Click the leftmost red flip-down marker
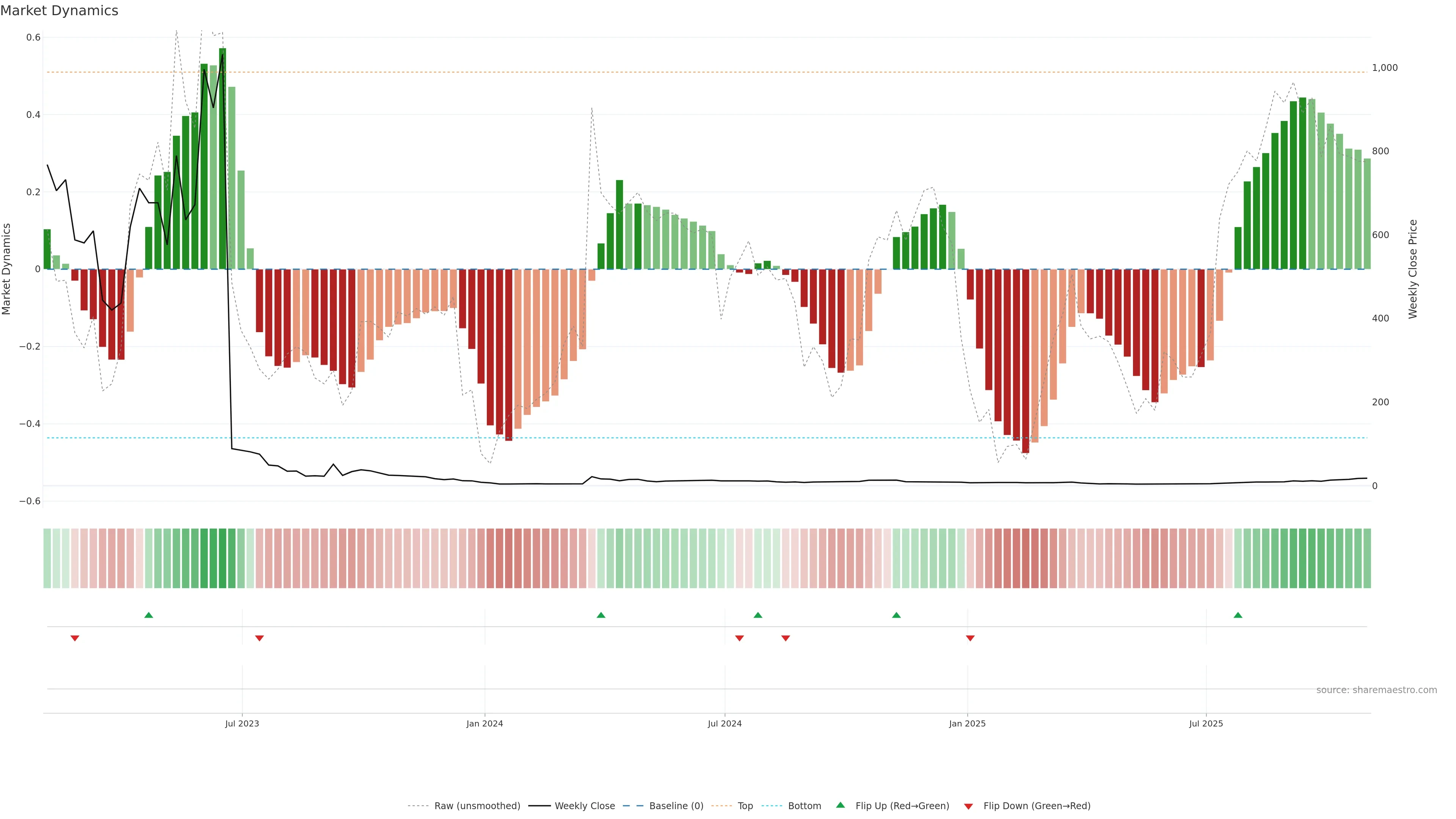1456x819 pixels. 75,638
